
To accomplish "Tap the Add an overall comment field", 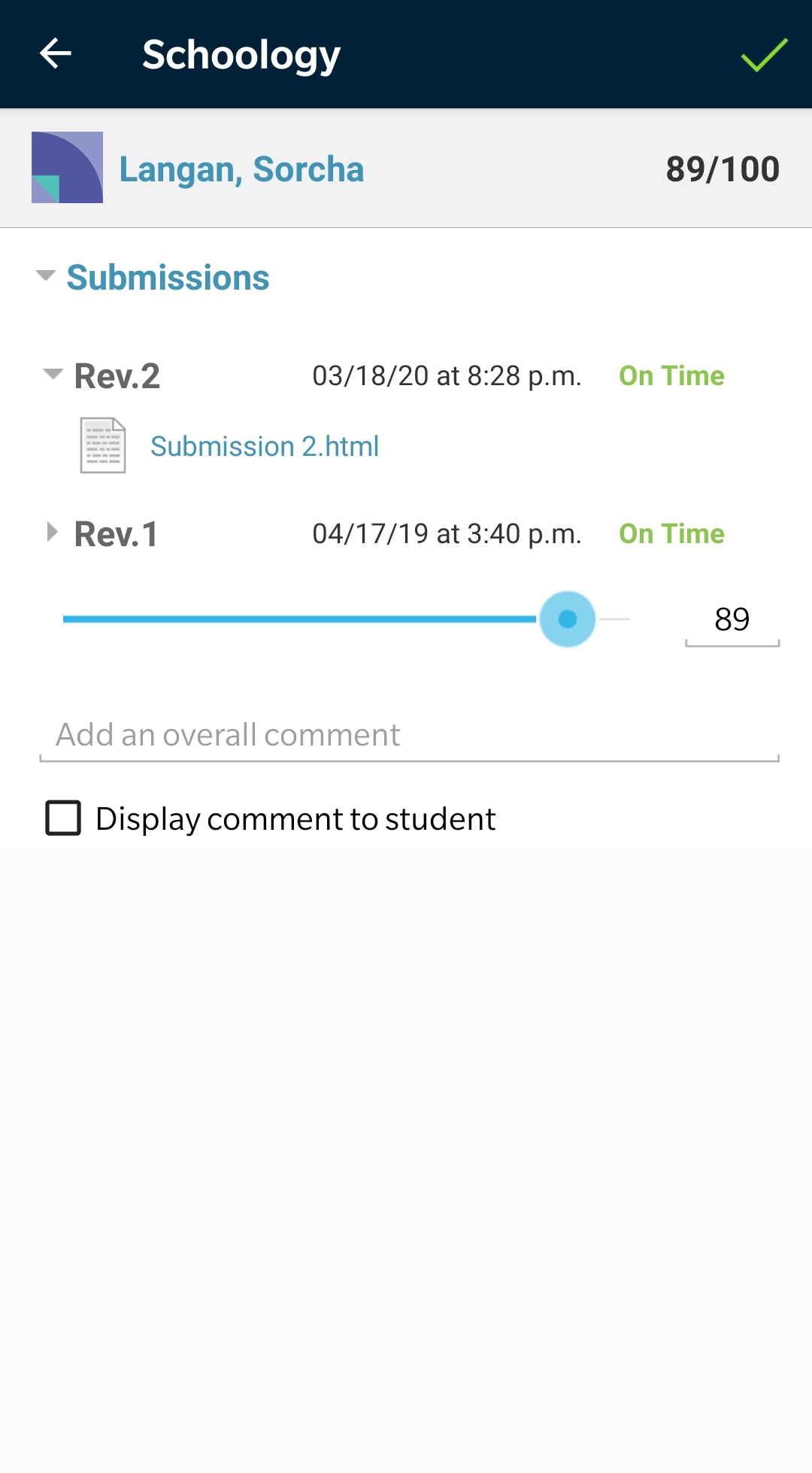I will click(x=409, y=735).
